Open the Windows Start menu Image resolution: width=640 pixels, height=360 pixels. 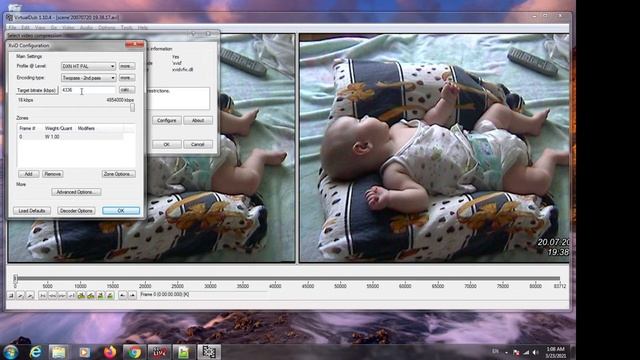(11, 351)
